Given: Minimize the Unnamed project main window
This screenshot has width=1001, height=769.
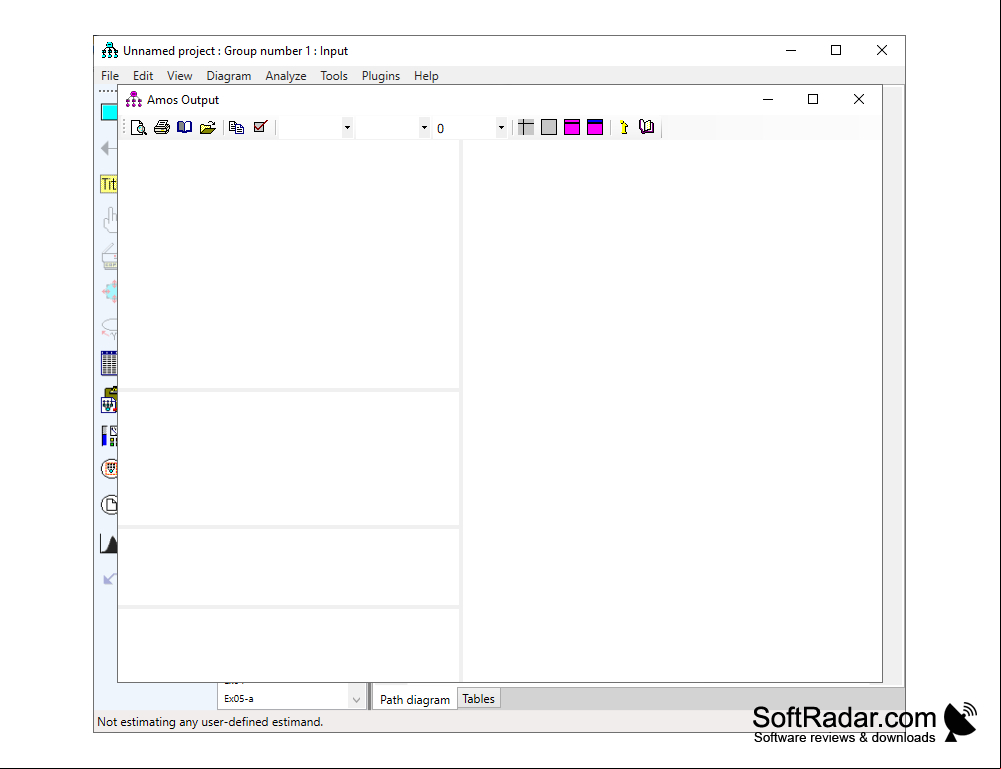Looking at the screenshot, I should [x=791, y=50].
